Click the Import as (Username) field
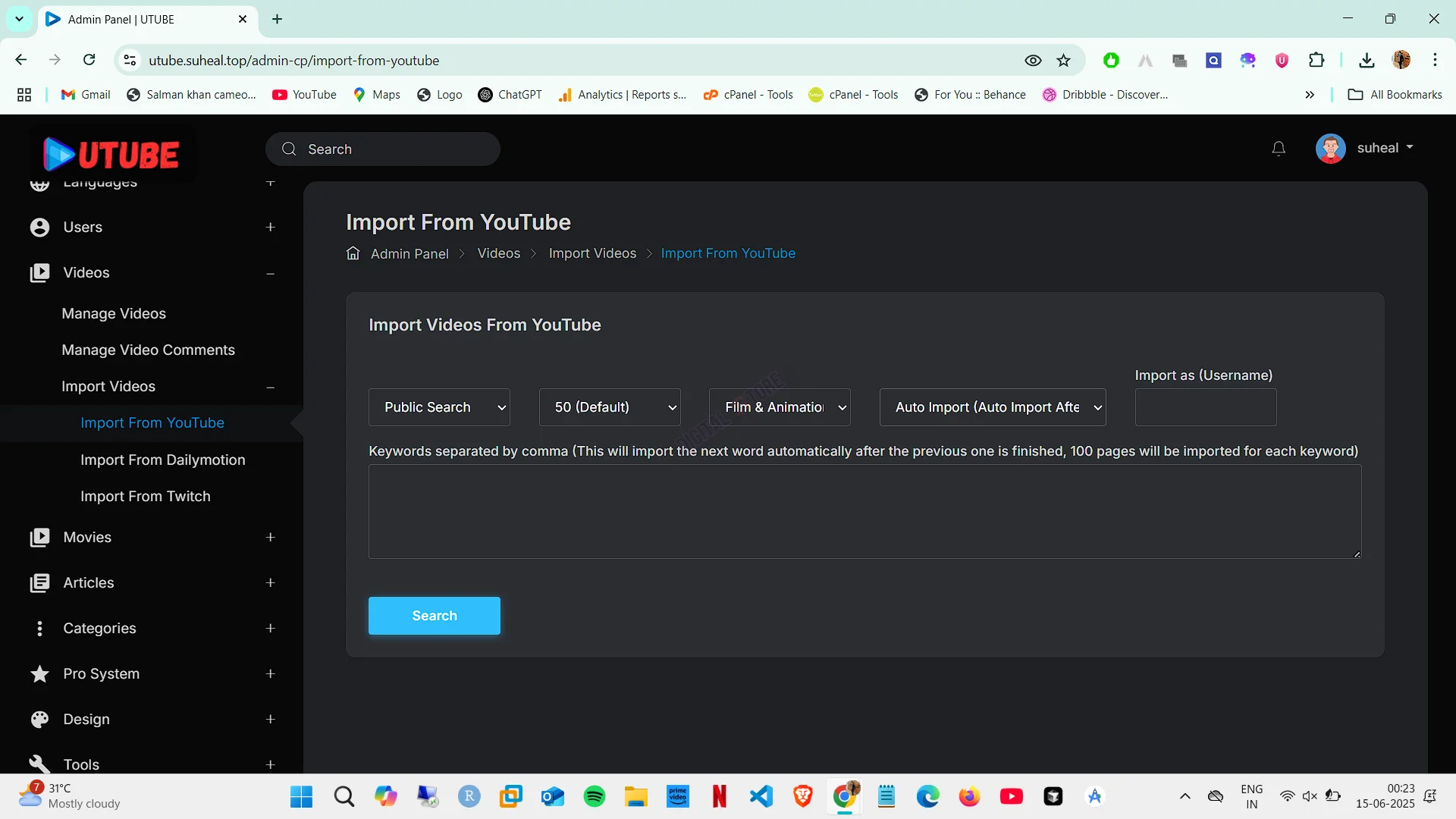The image size is (1456, 819). [x=1206, y=407]
